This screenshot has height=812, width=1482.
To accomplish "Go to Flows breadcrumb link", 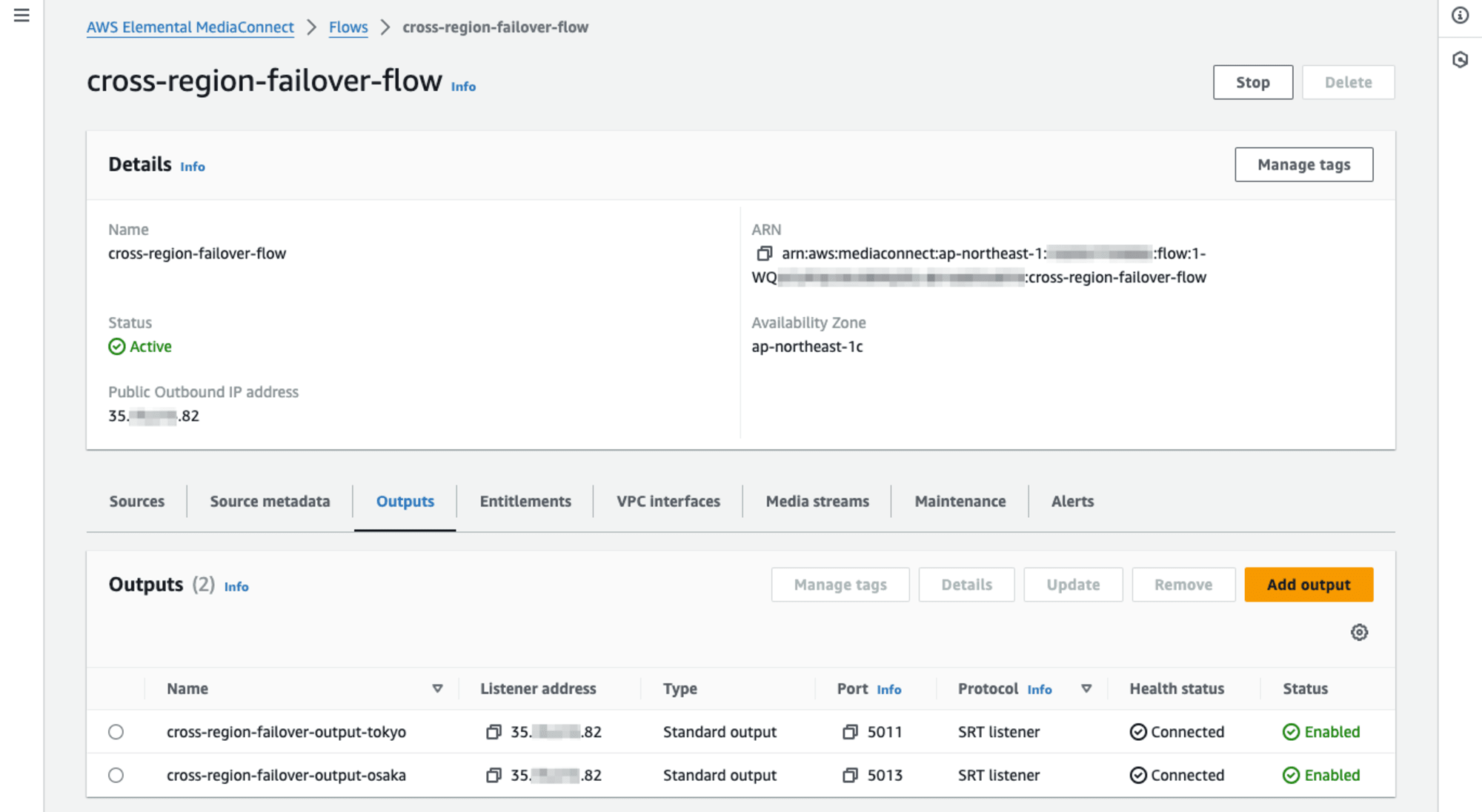I will pos(348,27).
